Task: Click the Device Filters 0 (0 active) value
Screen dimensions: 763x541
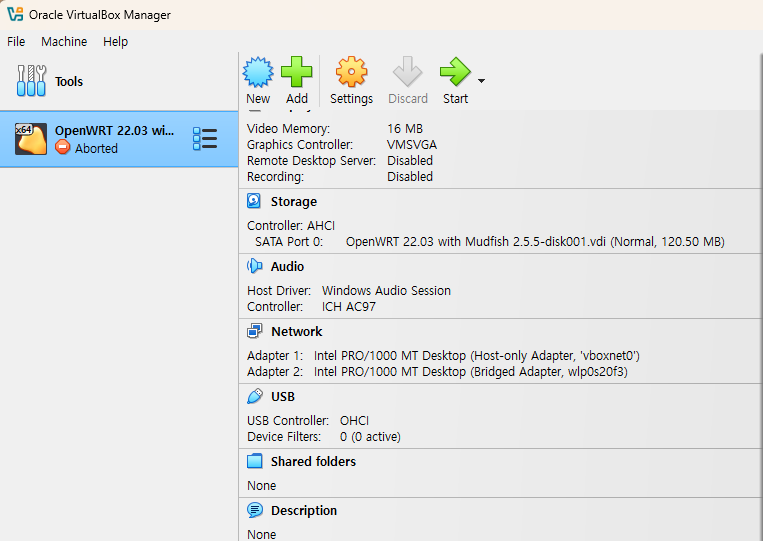Action: pyautogui.click(x=370, y=437)
